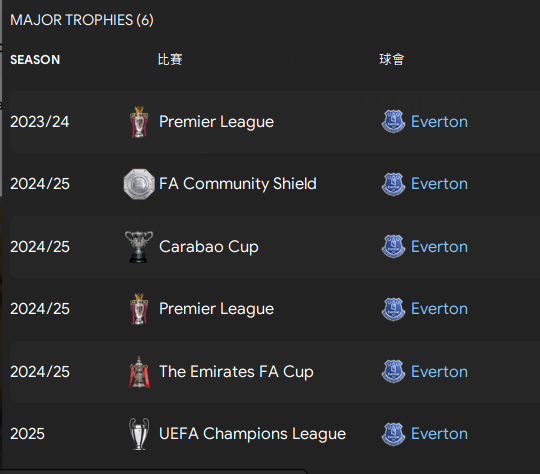
Task: Select the Carabao Cup competition name
Action: (209, 247)
